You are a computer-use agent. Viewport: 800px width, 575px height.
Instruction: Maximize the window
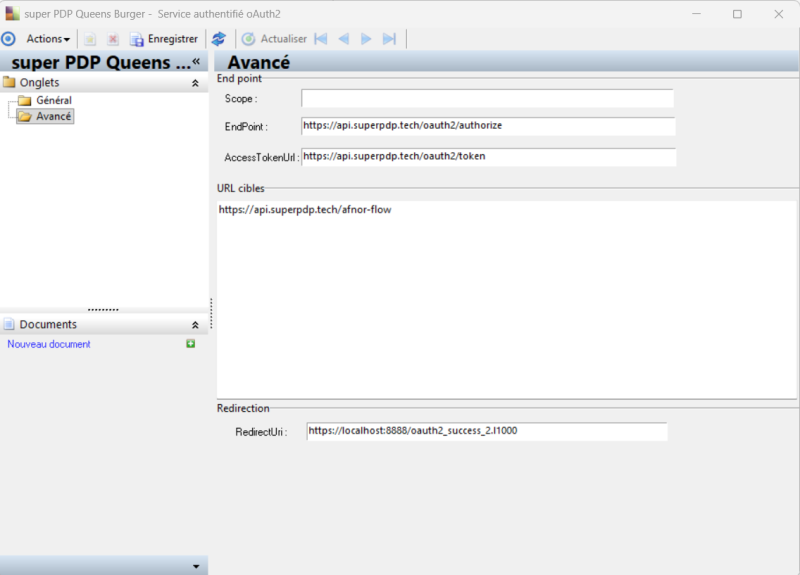pyautogui.click(x=737, y=14)
